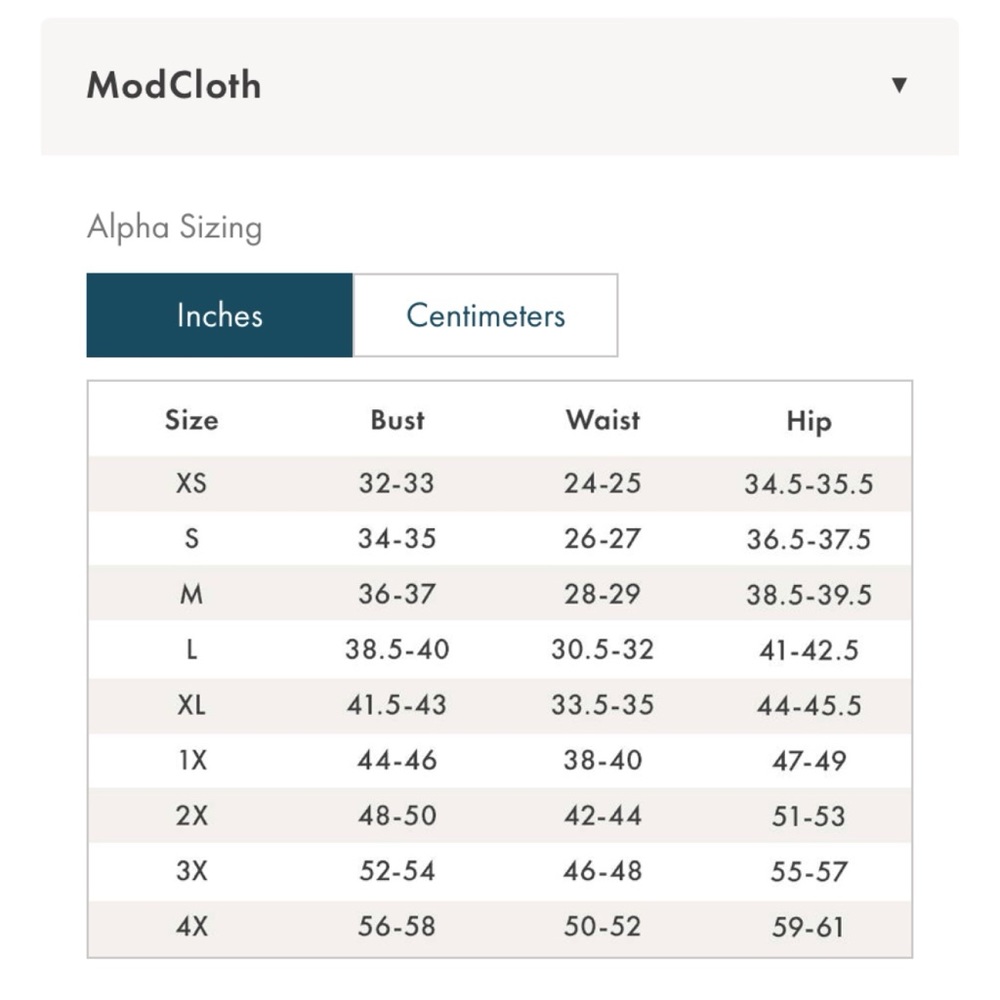Select the Inches tab

pyautogui.click(x=219, y=315)
